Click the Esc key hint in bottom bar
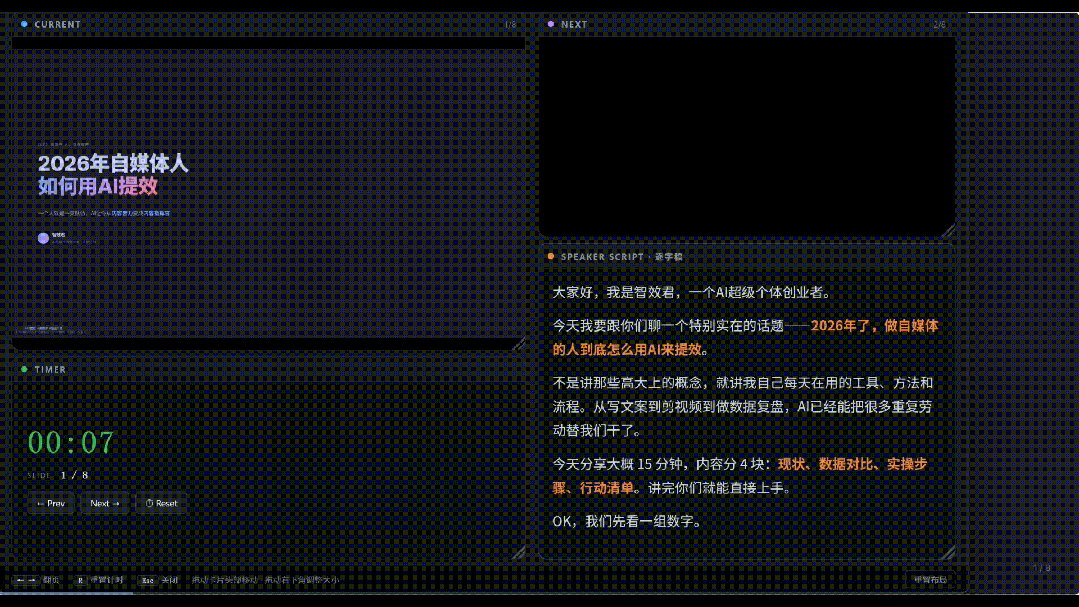The height and width of the screenshot is (607, 1079). click(x=147, y=580)
